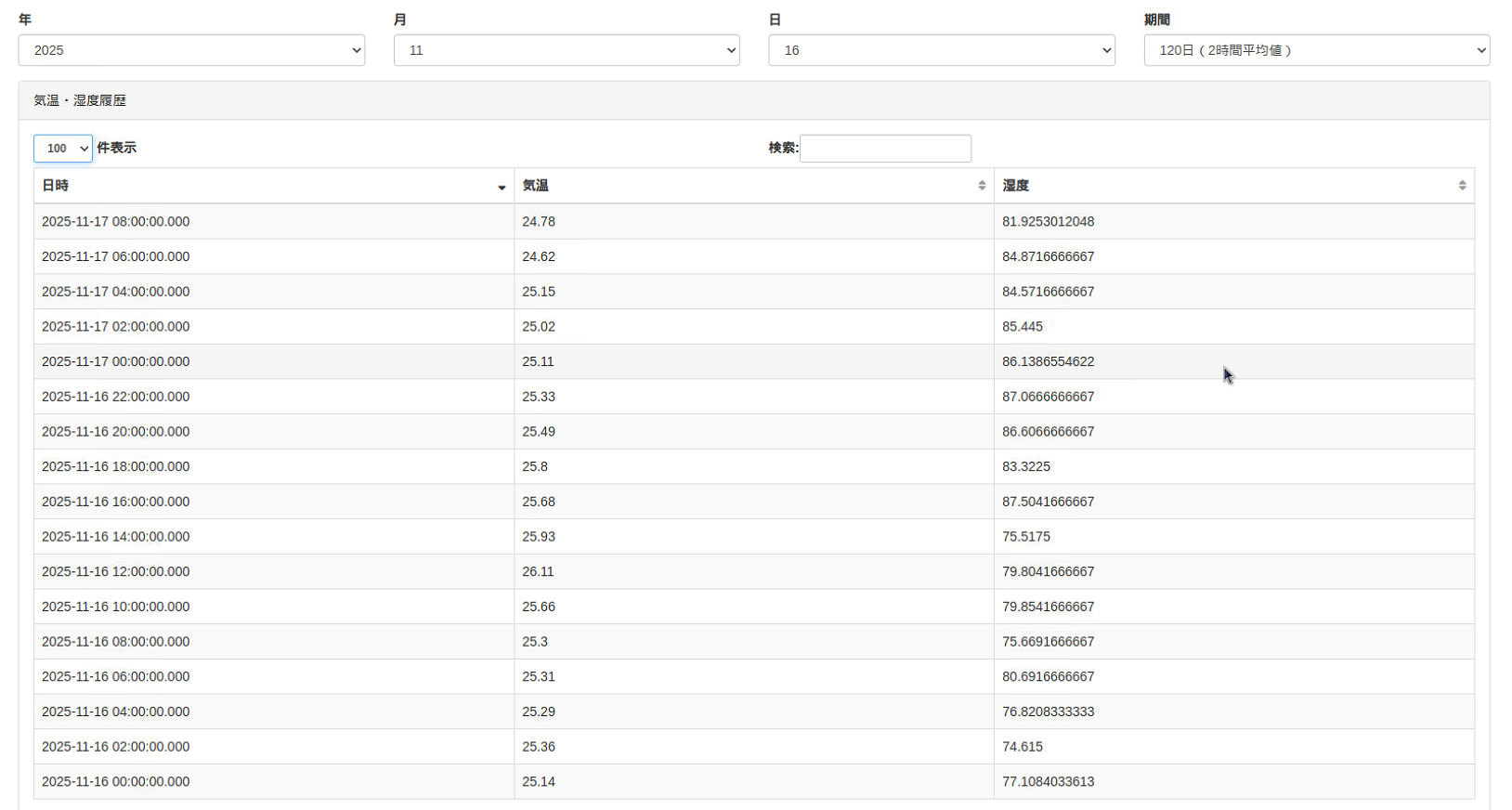This screenshot has height=810, width=1512.
Task: Sort table by 湿度 column header
Action: (x=1016, y=186)
